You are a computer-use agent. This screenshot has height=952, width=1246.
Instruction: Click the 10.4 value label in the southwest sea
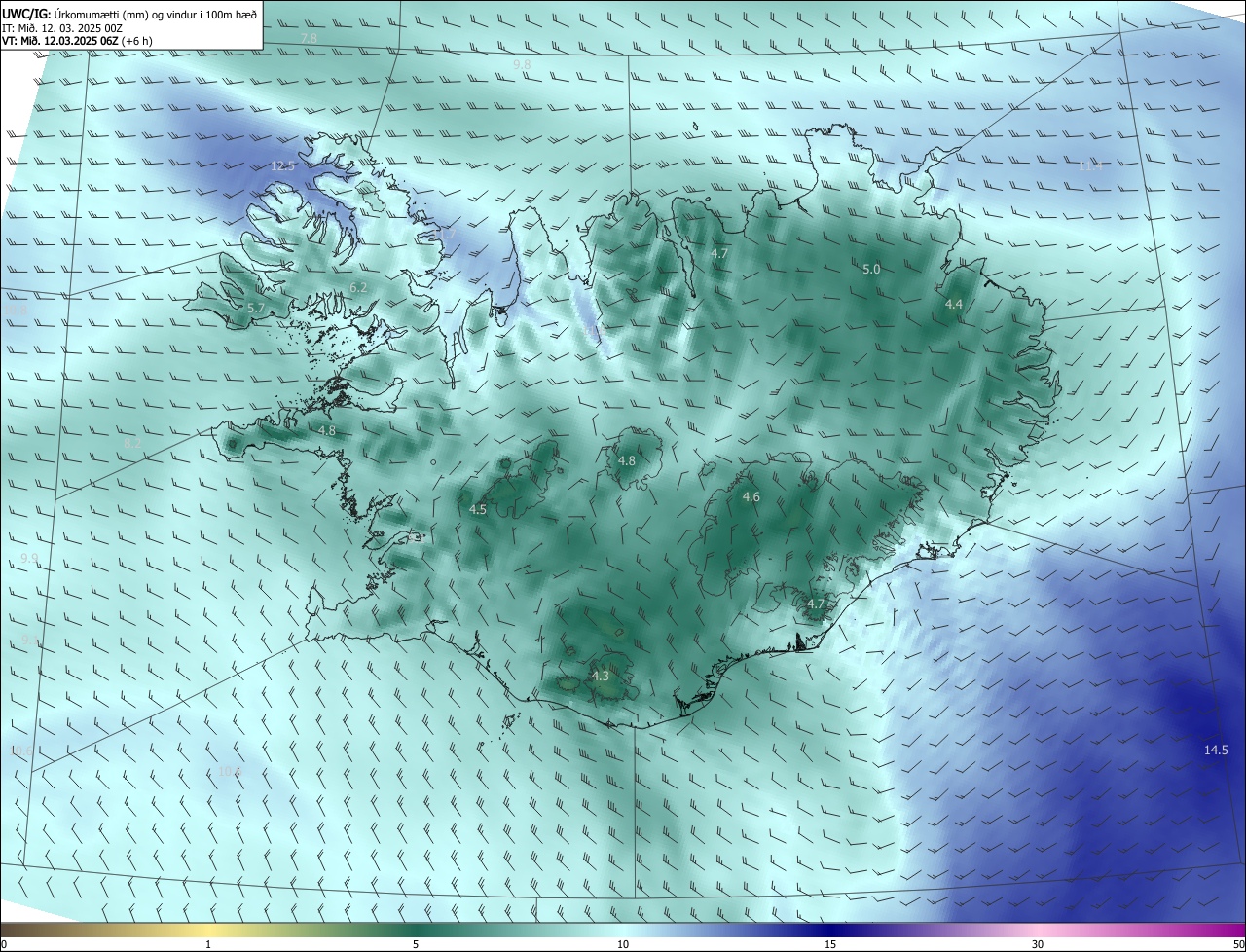(x=229, y=771)
